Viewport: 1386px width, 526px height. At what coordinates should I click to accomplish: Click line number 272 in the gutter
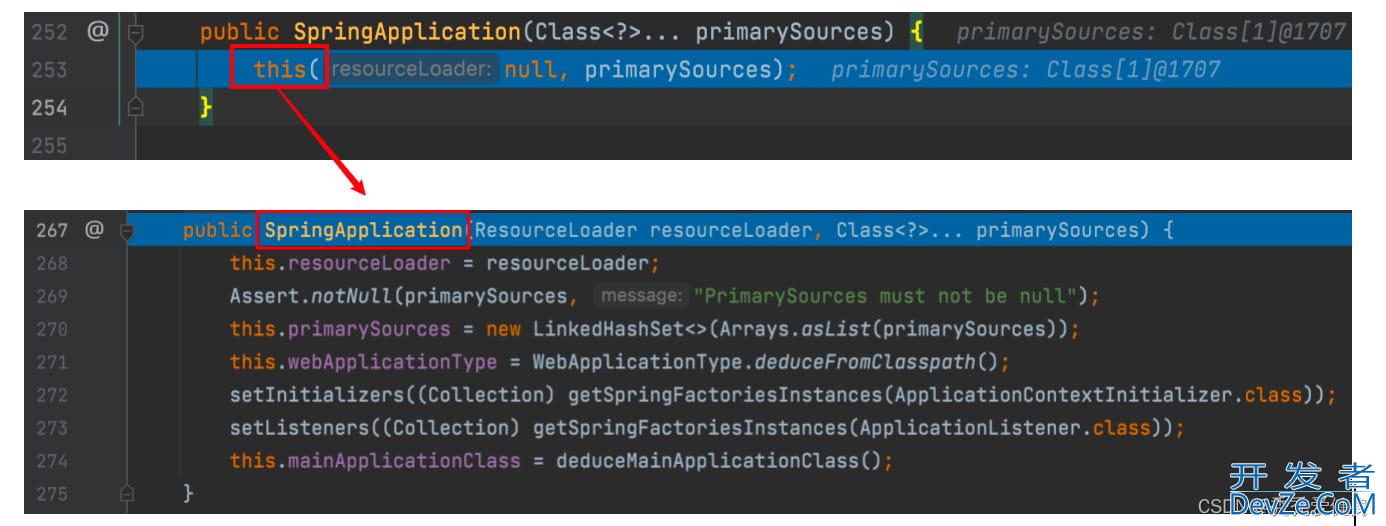click(51, 396)
